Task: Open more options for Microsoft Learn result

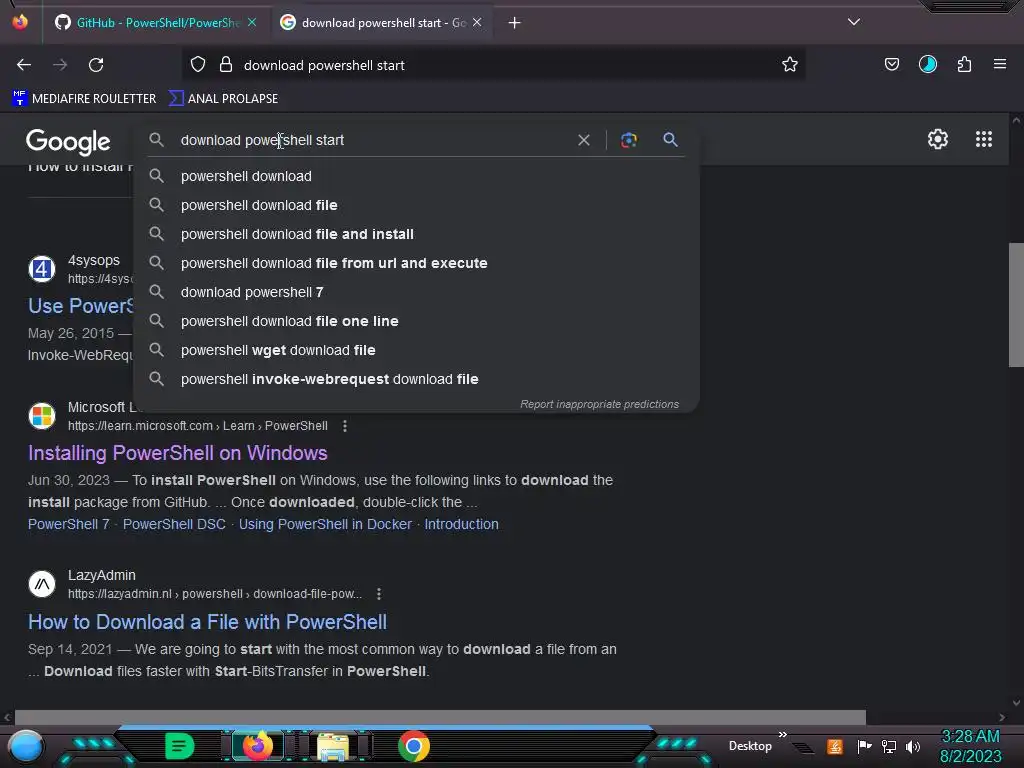Action: click(345, 426)
